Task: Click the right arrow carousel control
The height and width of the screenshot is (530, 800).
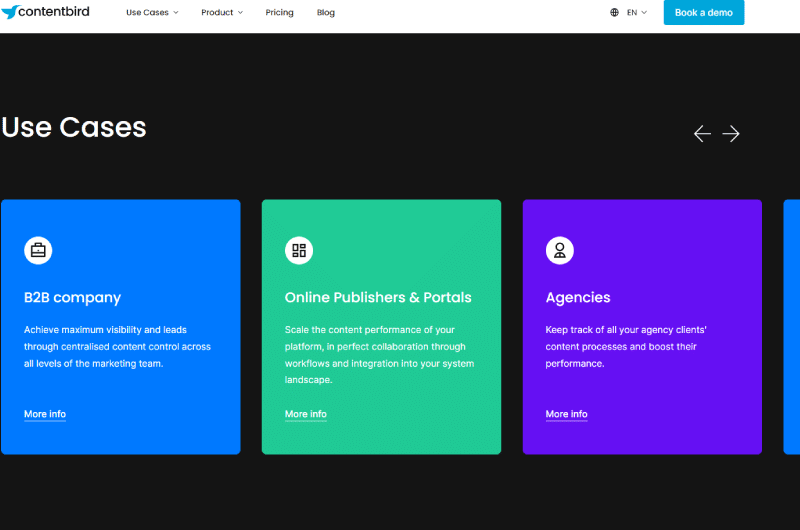Action: pos(731,134)
